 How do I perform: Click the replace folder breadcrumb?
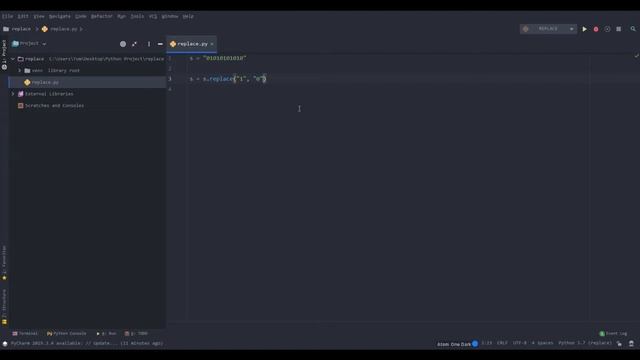(17, 29)
